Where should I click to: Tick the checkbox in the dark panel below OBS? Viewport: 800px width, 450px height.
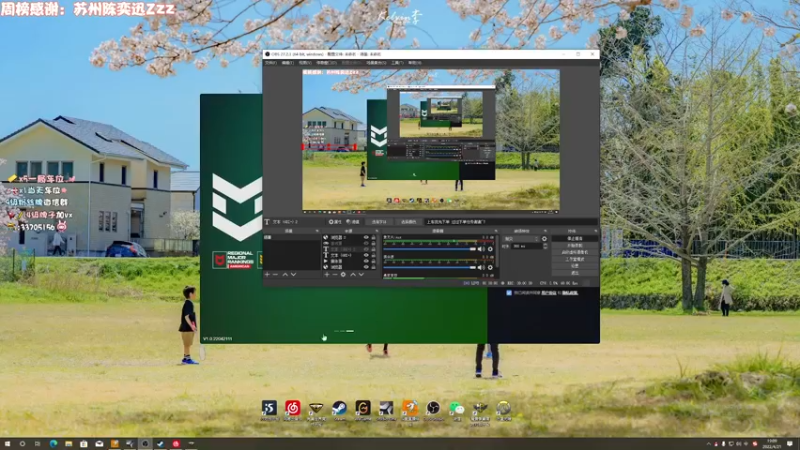509,293
